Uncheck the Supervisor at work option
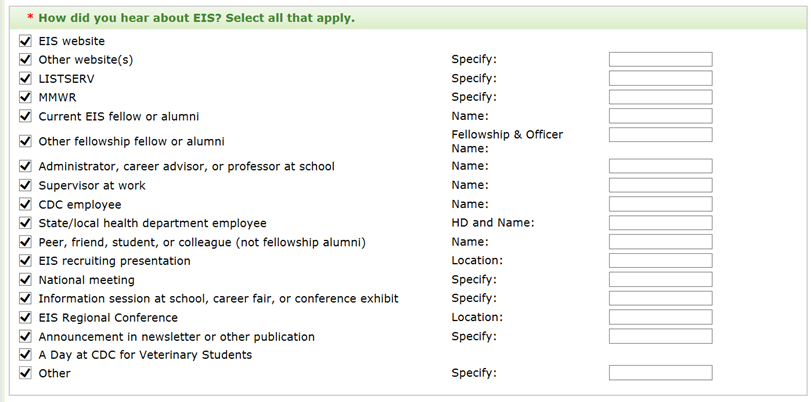 click(25, 185)
